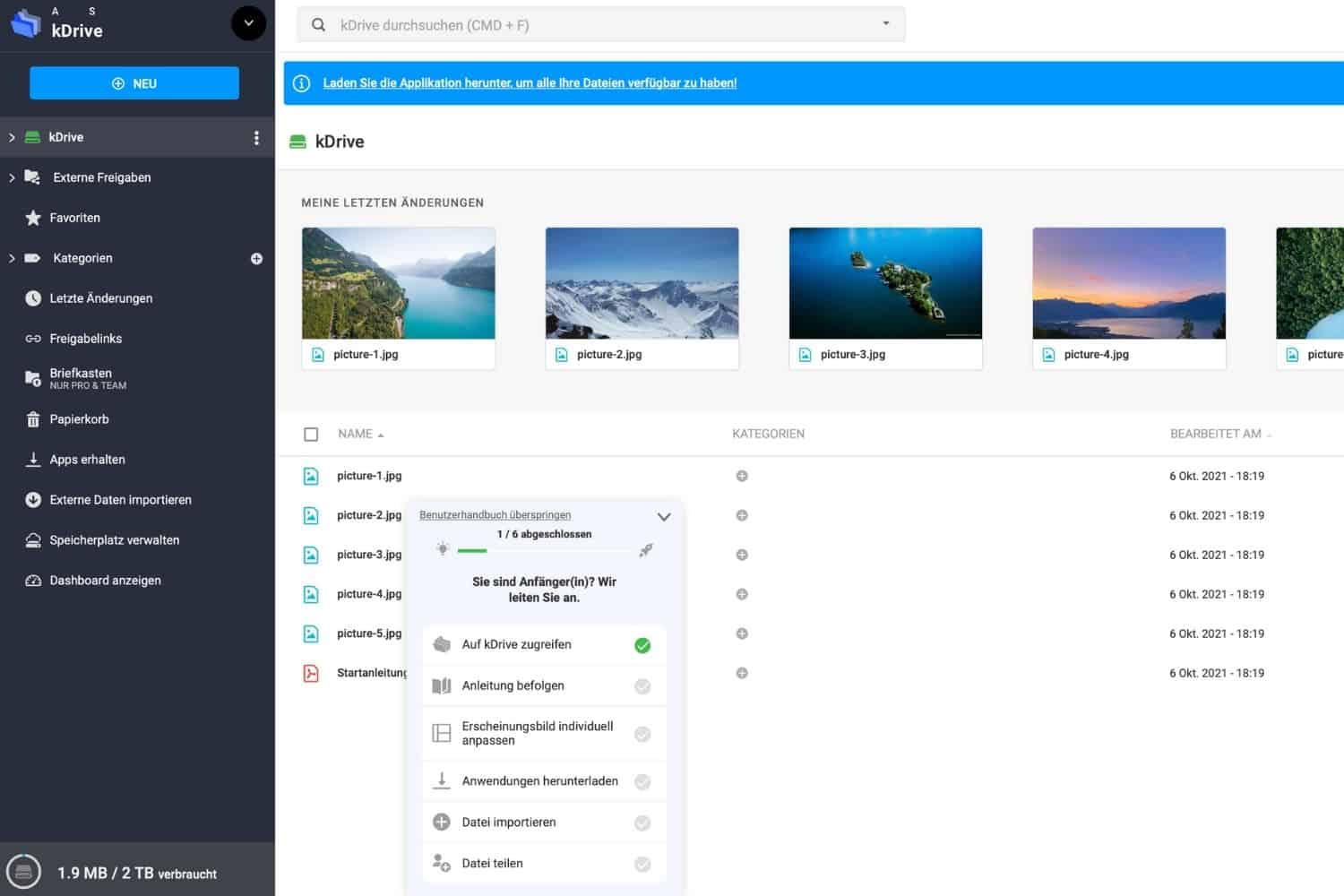Open Favoriten star item
This screenshot has height=896, width=1344.
[33, 218]
